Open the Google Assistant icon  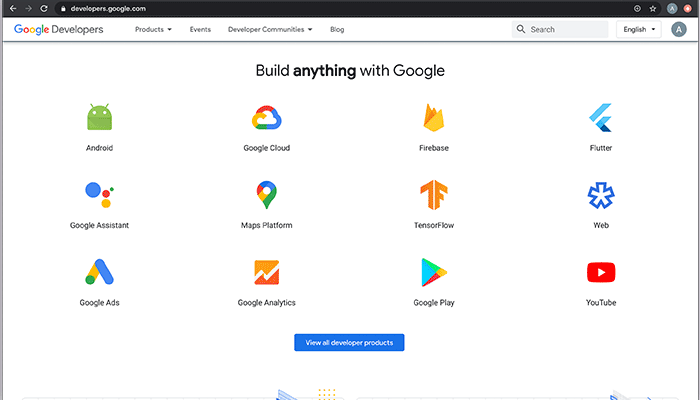tap(99, 194)
